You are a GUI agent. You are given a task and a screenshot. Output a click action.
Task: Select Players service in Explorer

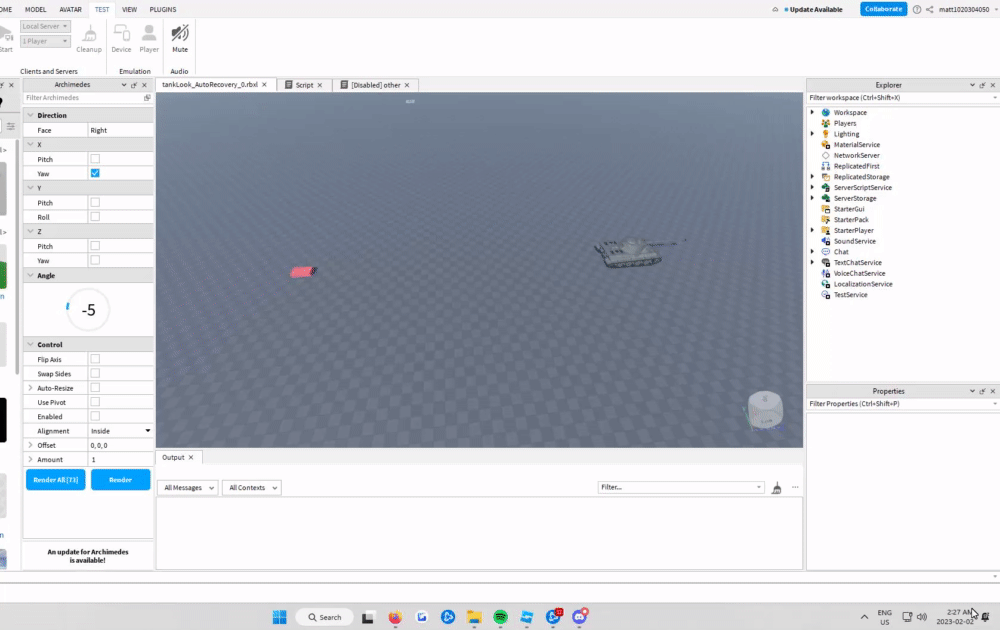(844, 123)
